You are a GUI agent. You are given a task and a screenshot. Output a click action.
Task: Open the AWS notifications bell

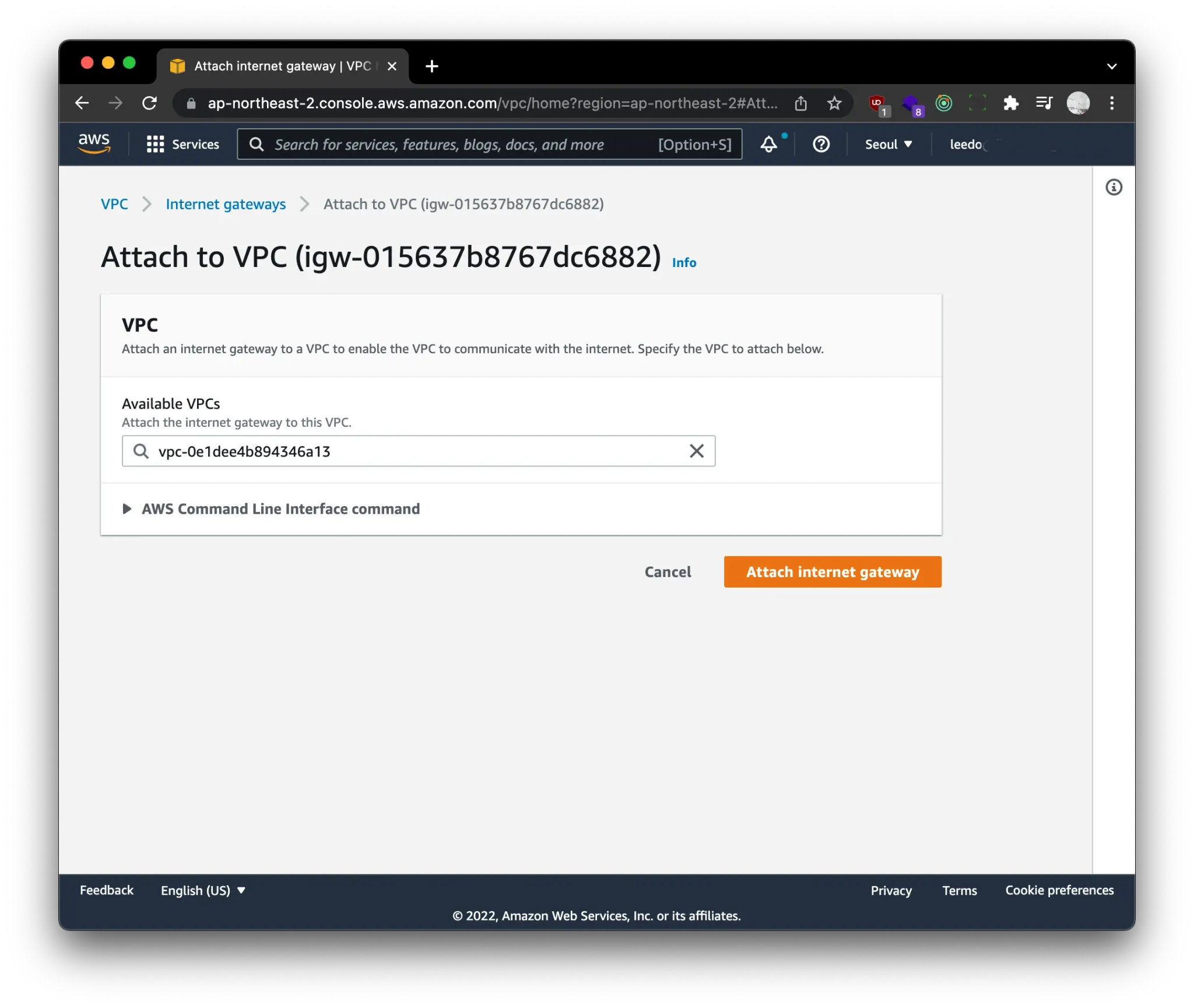click(x=768, y=144)
